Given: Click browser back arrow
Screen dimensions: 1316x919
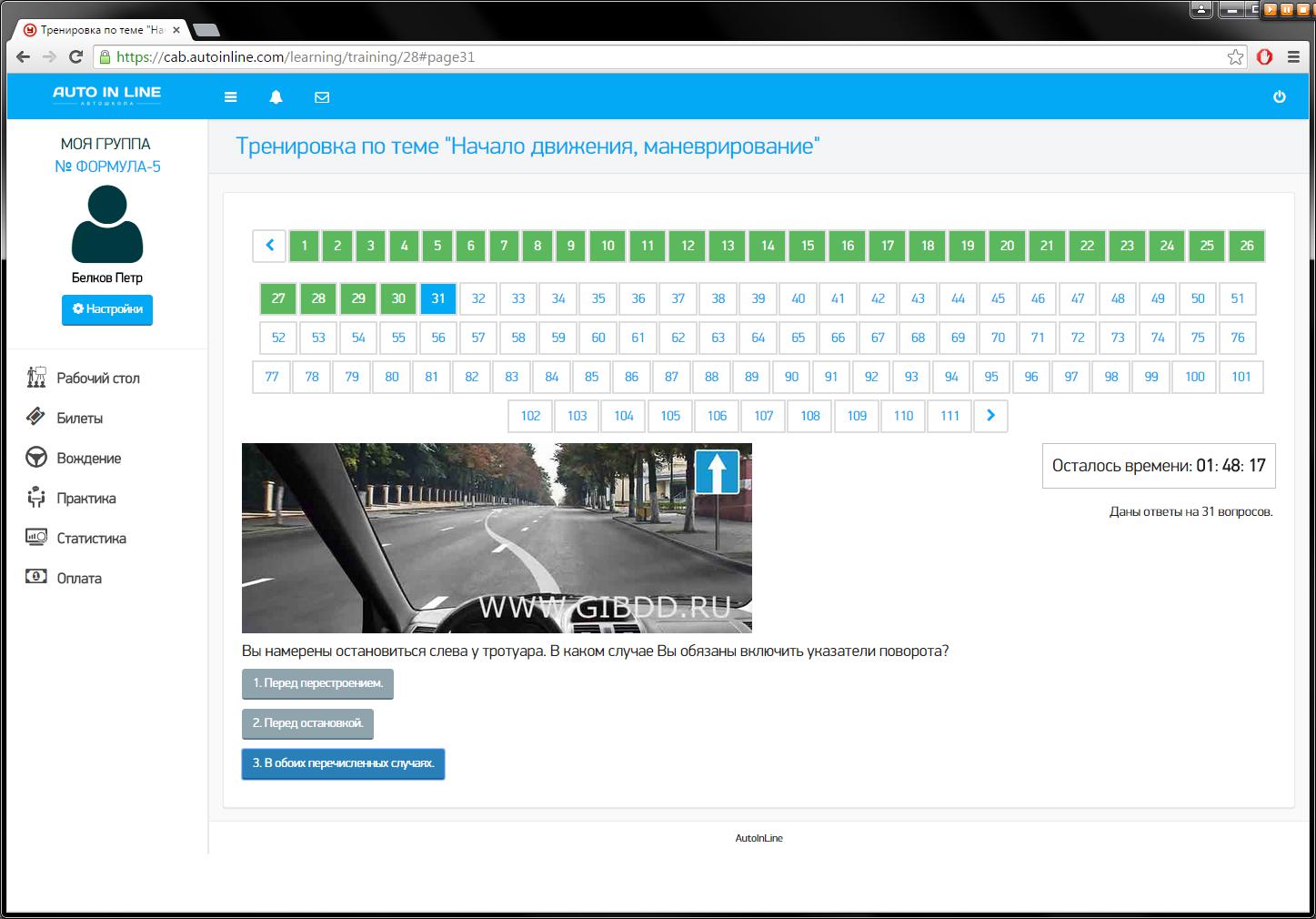Looking at the screenshot, I should tap(24, 56).
